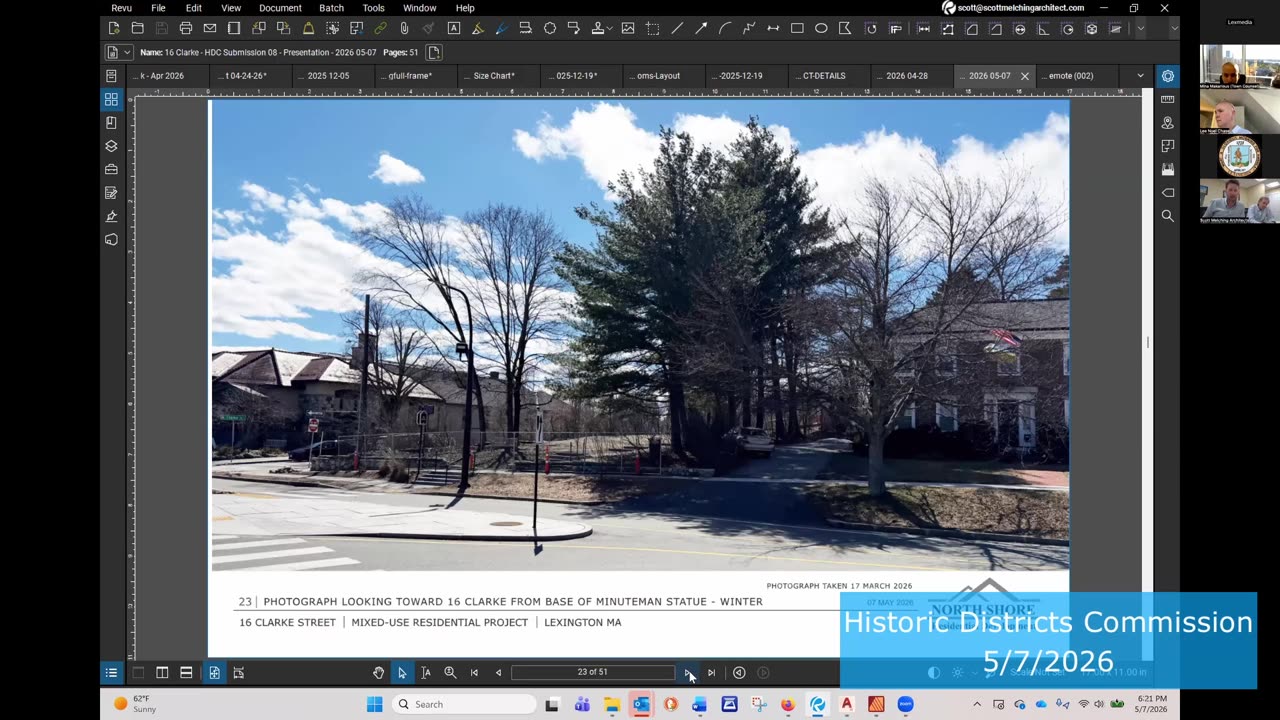
Task: Open the File menu
Action: click(x=158, y=8)
